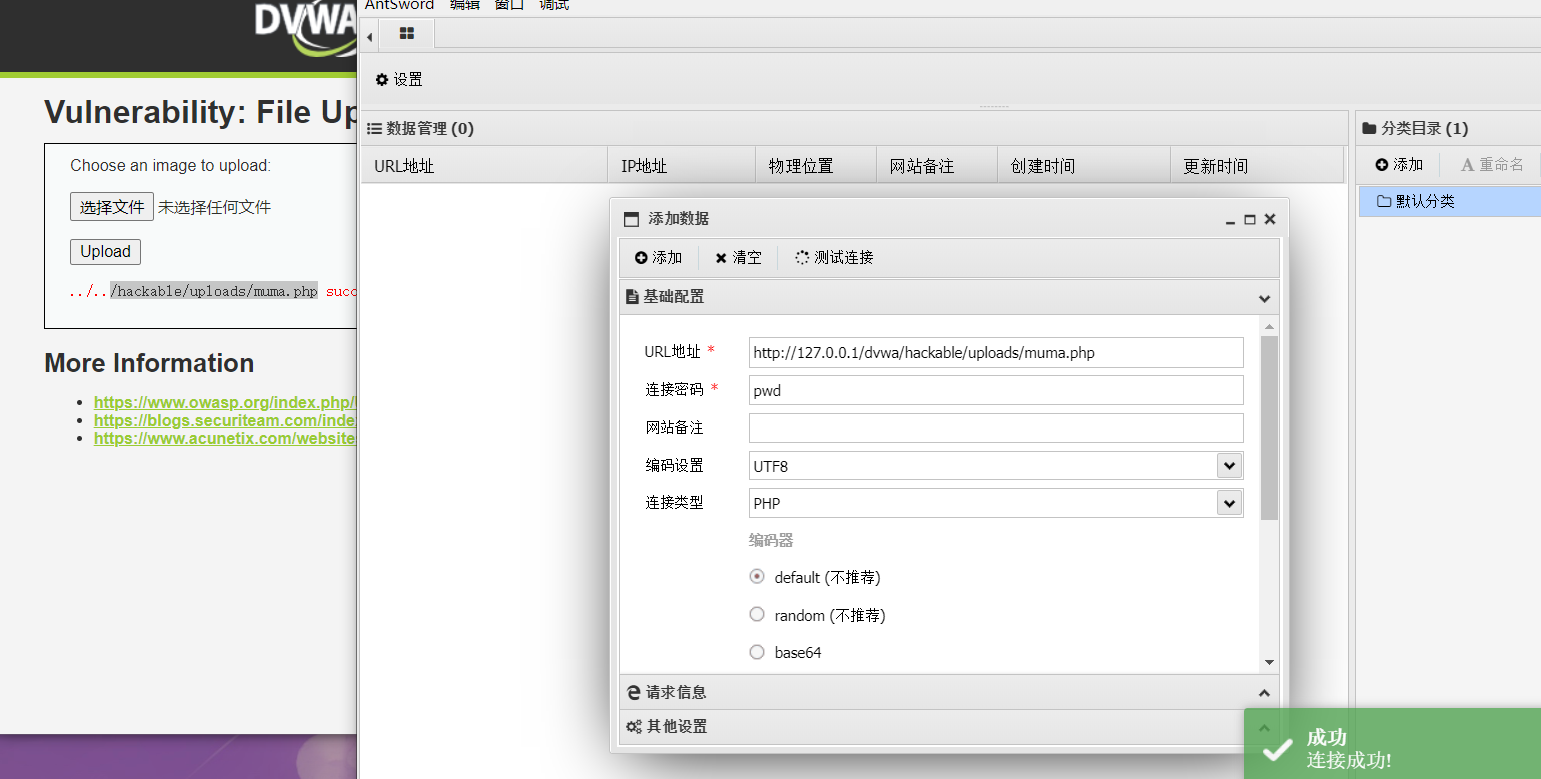The image size is (1541, 779).
Task: Sort by 网站备注 column header
Action: click(937, 165)
